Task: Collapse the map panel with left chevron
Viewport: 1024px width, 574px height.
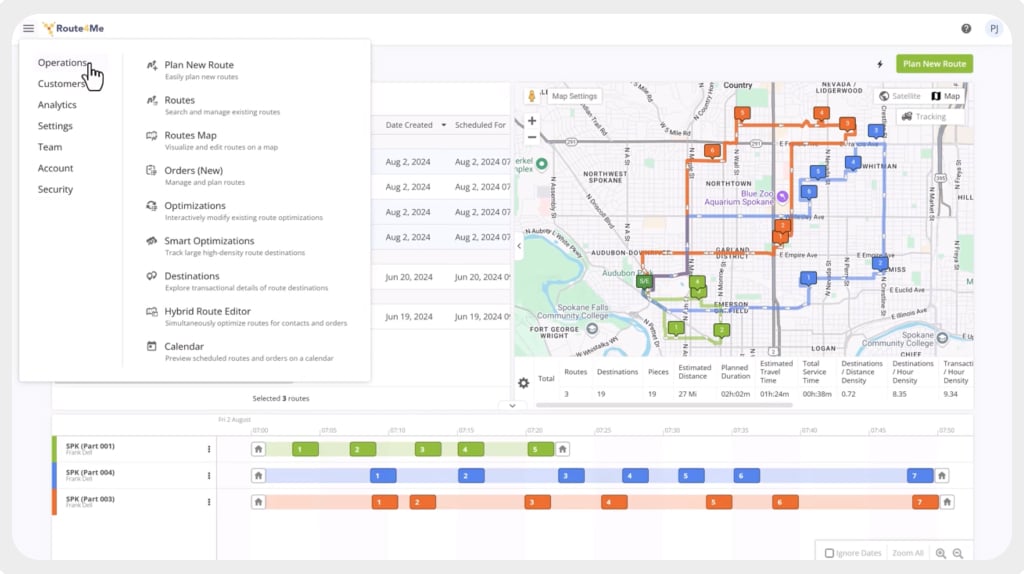Action: point(519,246)
